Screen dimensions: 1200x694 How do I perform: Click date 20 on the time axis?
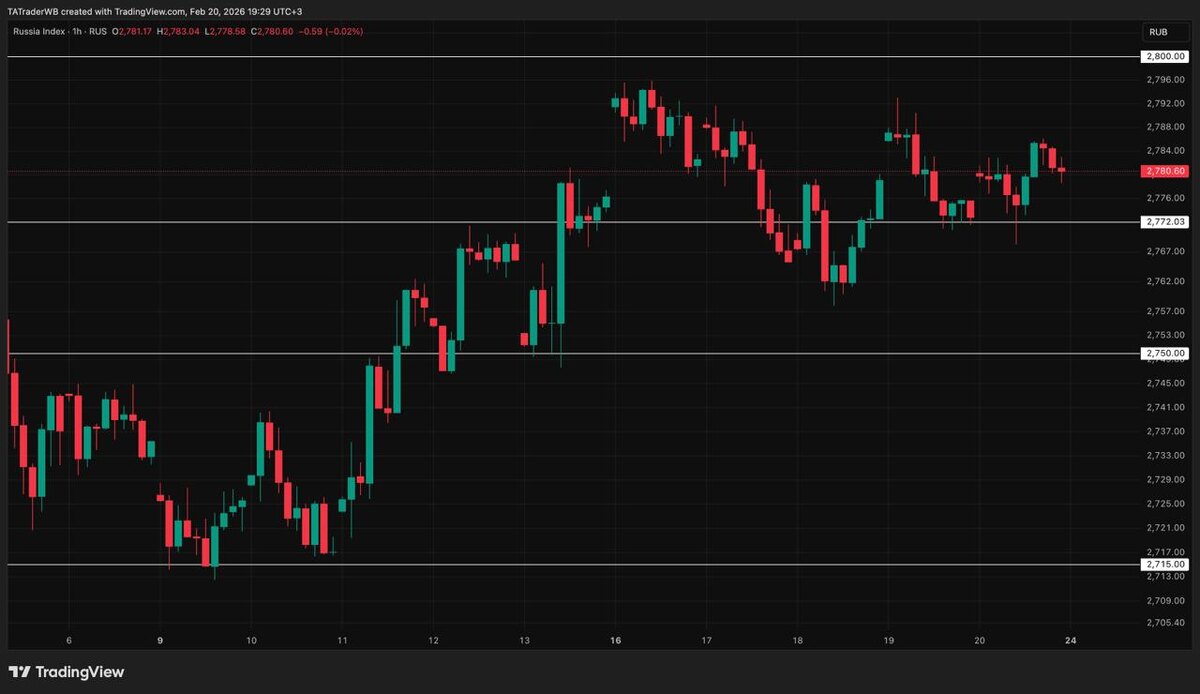pyautogui.click(x=979, y=640)
